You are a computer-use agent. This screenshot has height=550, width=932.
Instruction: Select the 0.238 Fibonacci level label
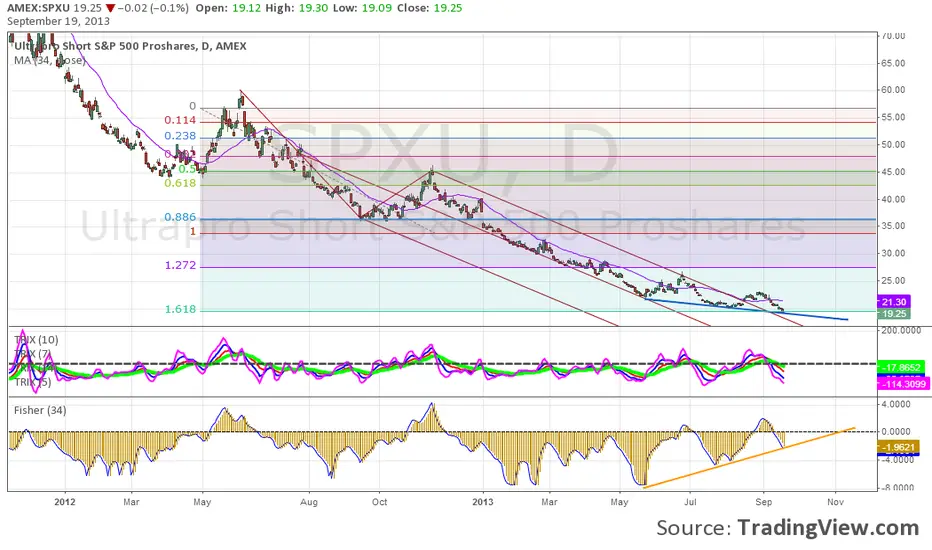(180, 136)
